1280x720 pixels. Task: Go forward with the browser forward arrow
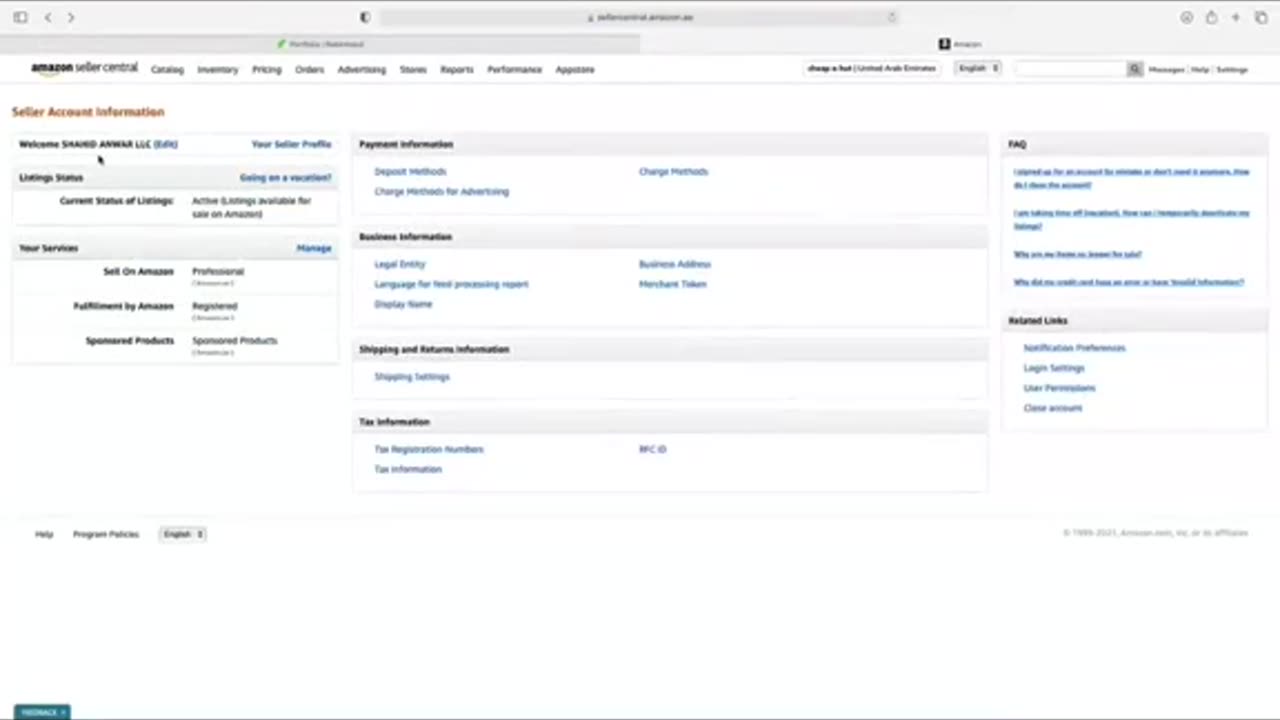click(71, 17)
